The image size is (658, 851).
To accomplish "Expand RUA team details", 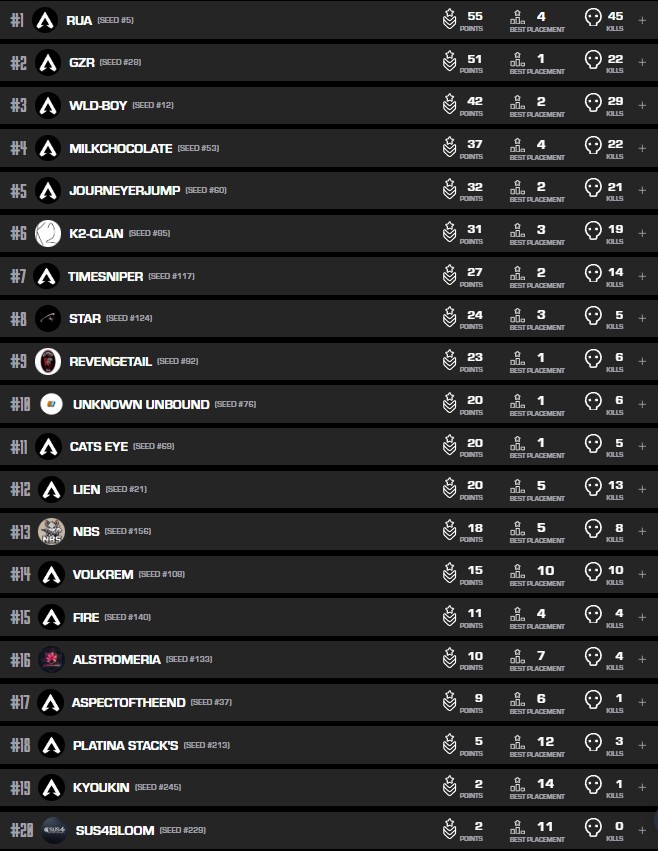I will [642, 20].
